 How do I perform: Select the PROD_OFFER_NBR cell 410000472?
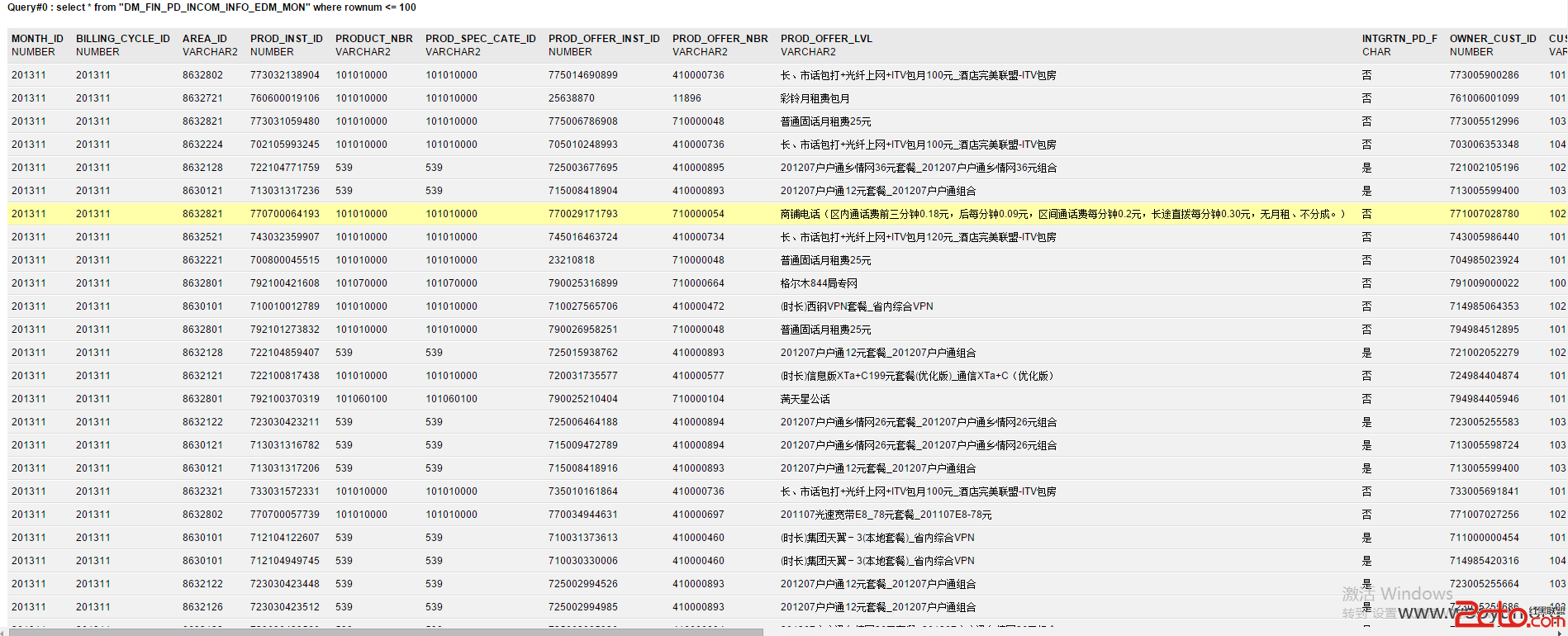click(698, 306)
